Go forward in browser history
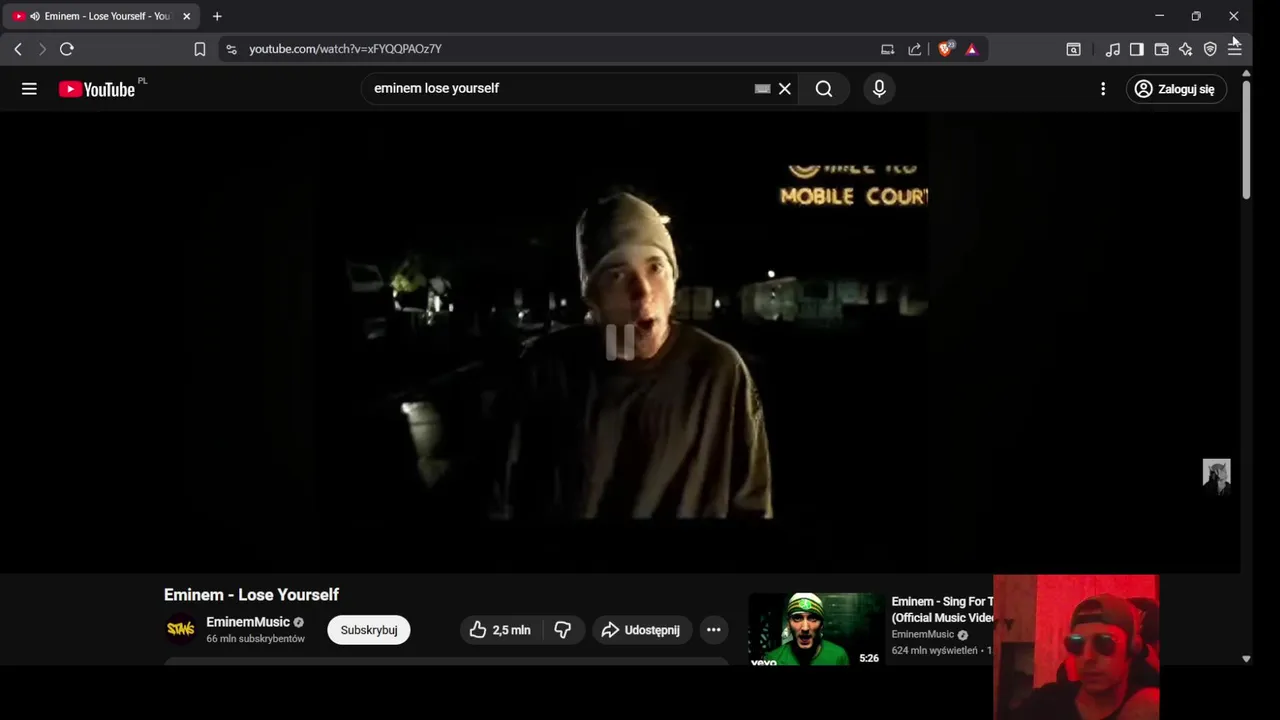 [42, 49]
